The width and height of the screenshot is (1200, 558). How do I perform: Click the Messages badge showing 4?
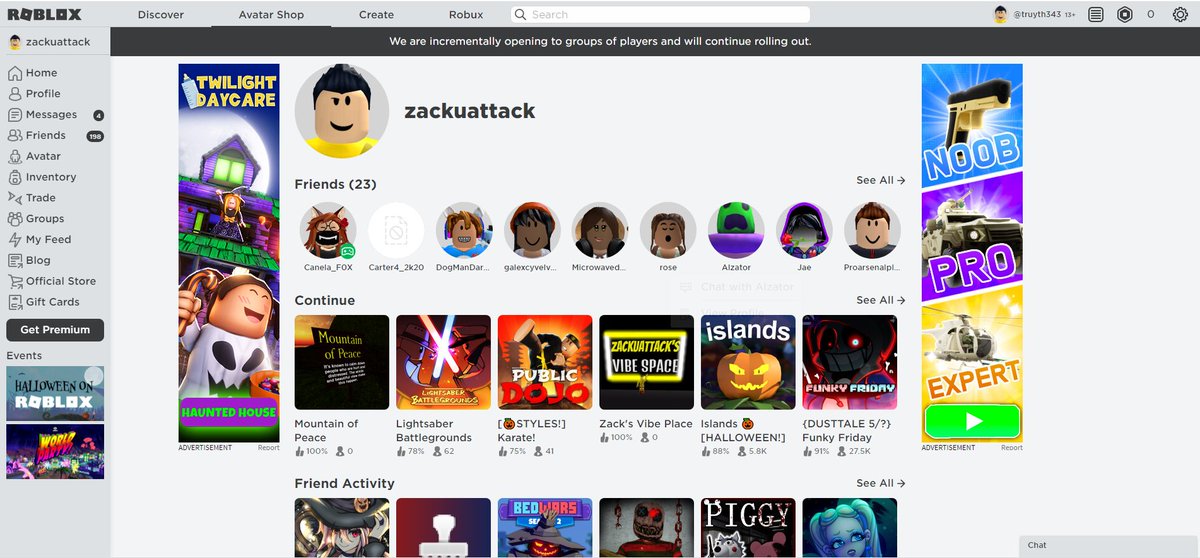click(99, 115)
